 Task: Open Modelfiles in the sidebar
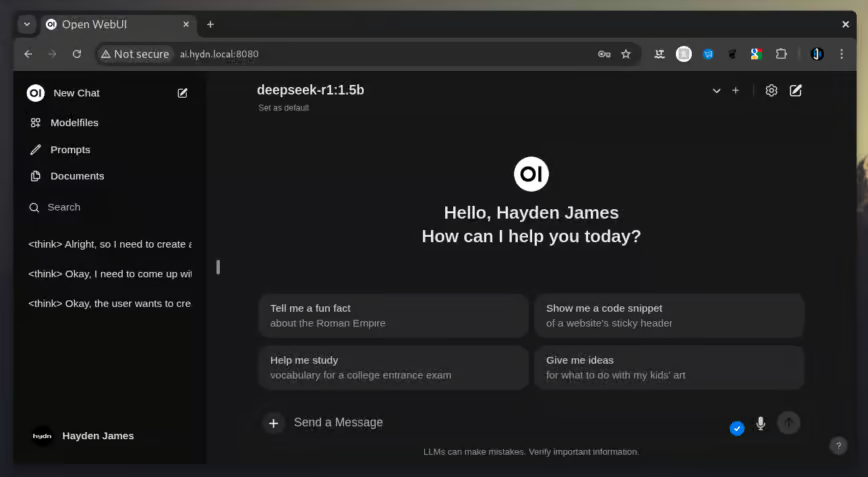[74, 123]
